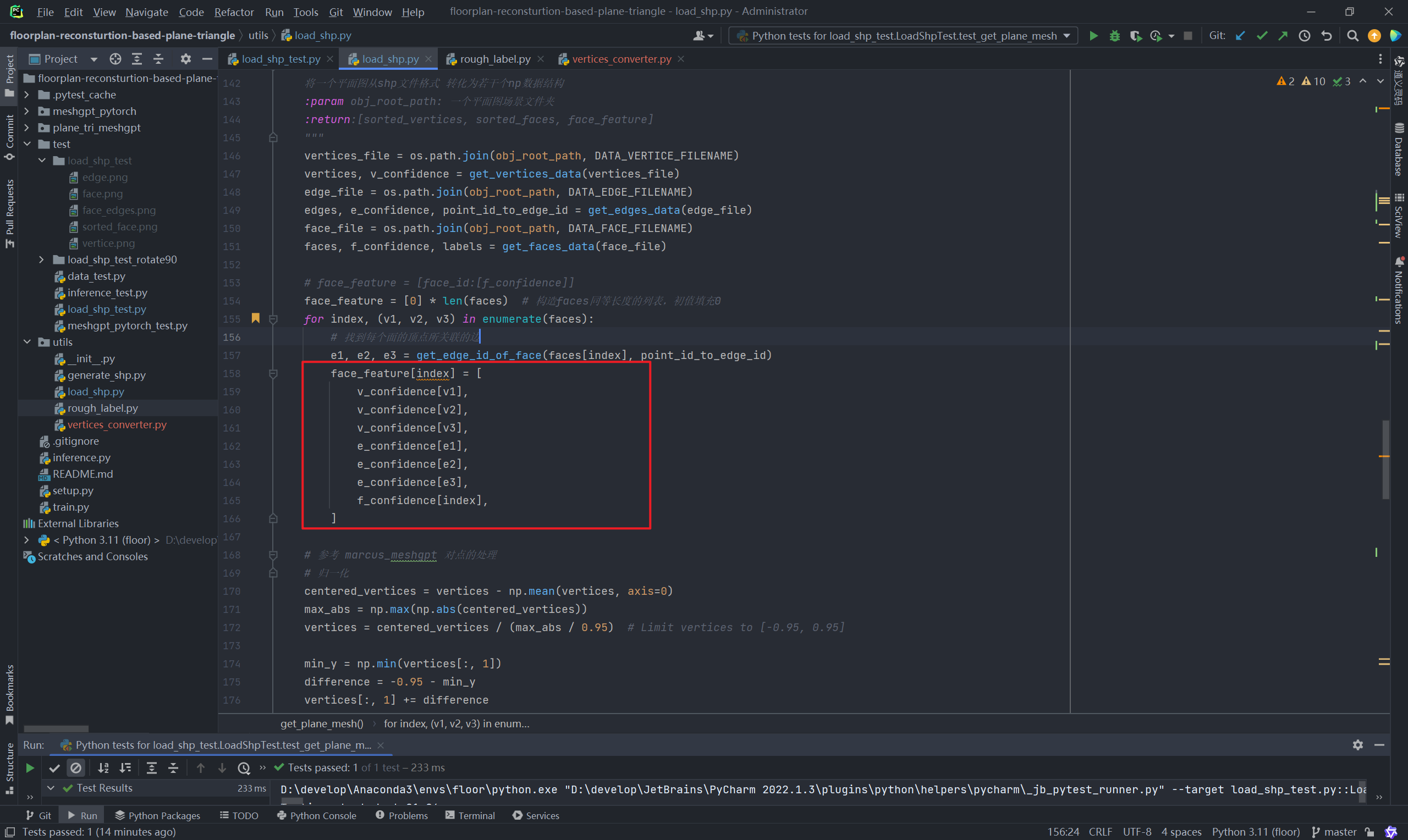
Task: Open README.md in project tree
Action: coord(82,474)
